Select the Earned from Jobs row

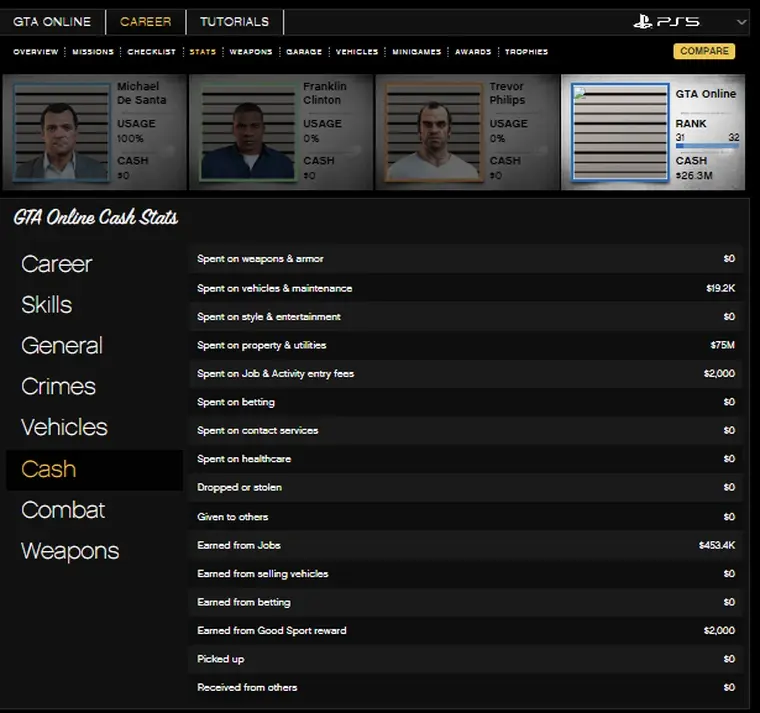click(466, 545)
